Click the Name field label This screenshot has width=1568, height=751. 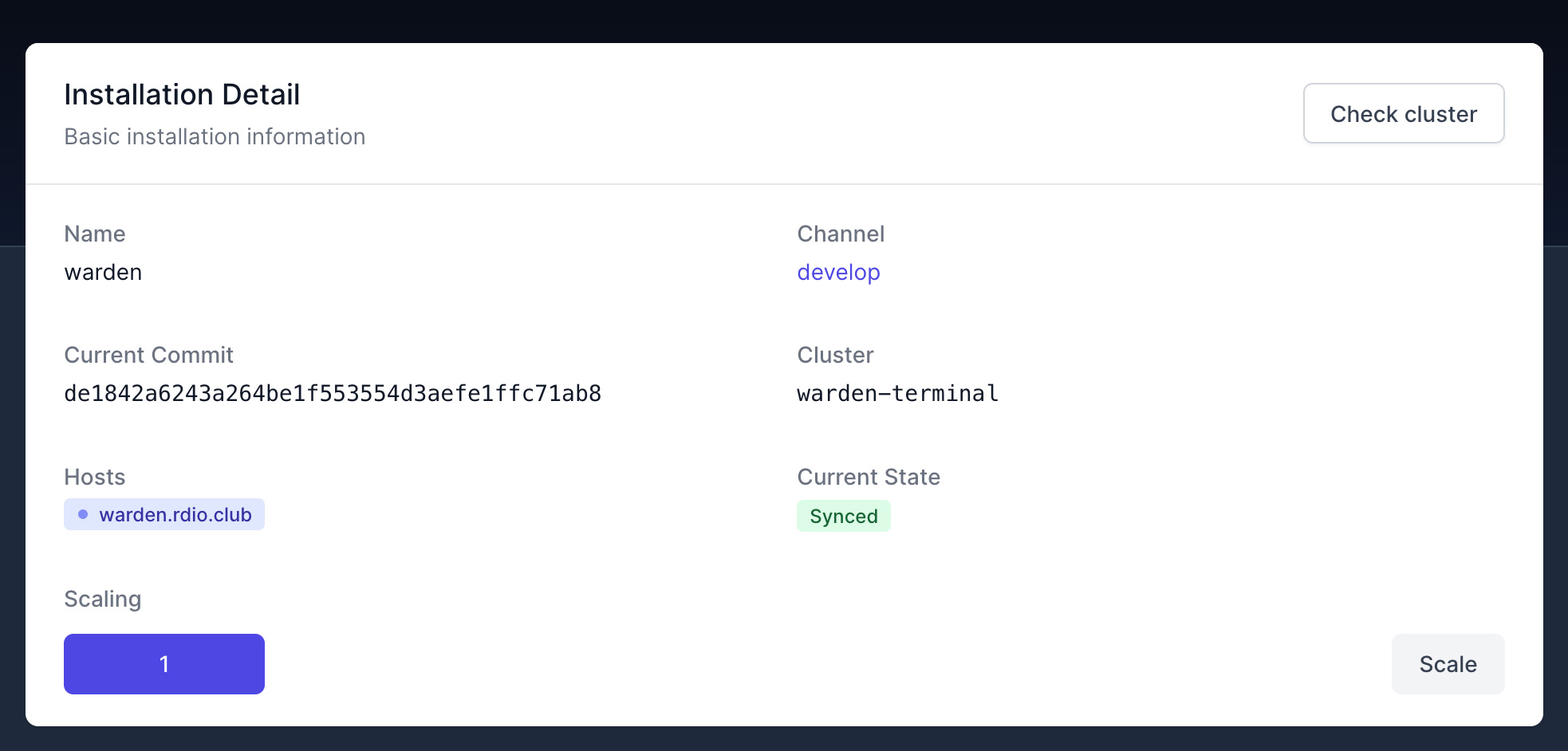[94, 234]
